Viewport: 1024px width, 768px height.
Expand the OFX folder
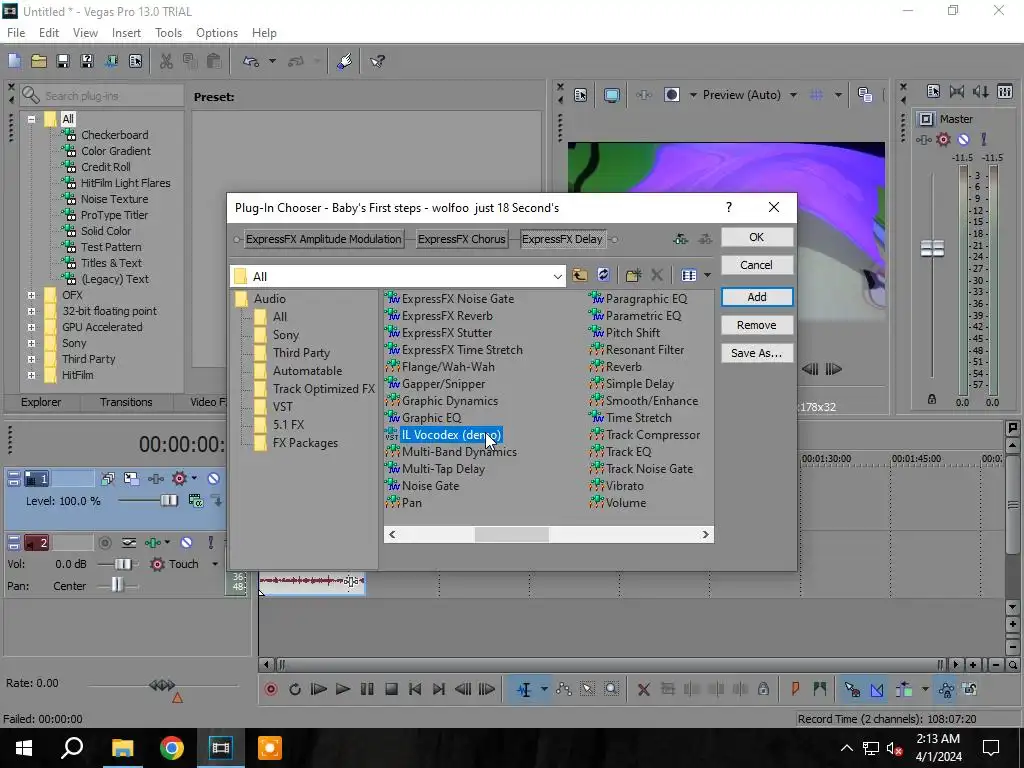coord(31,295)
